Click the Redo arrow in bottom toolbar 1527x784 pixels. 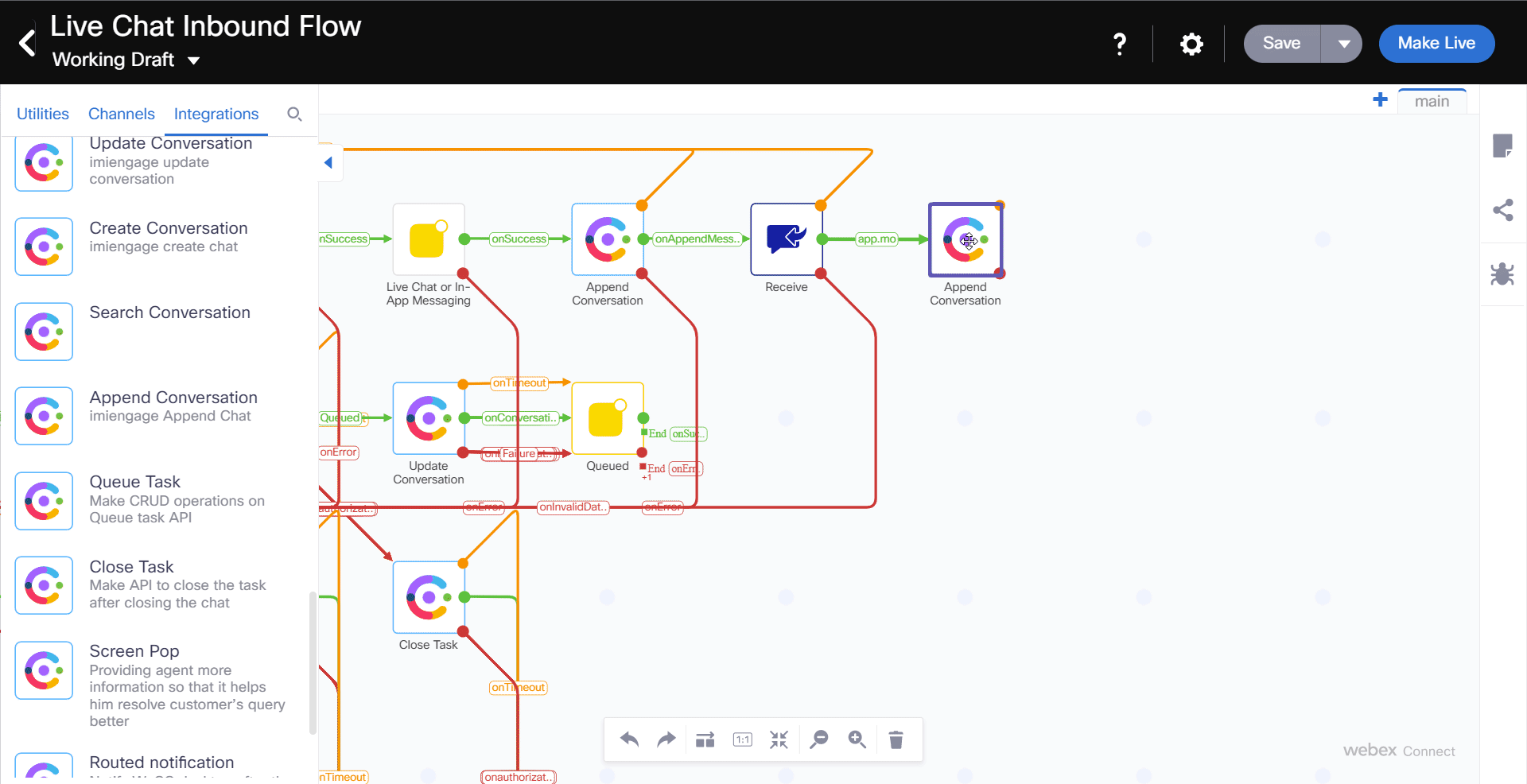point(666,739)
